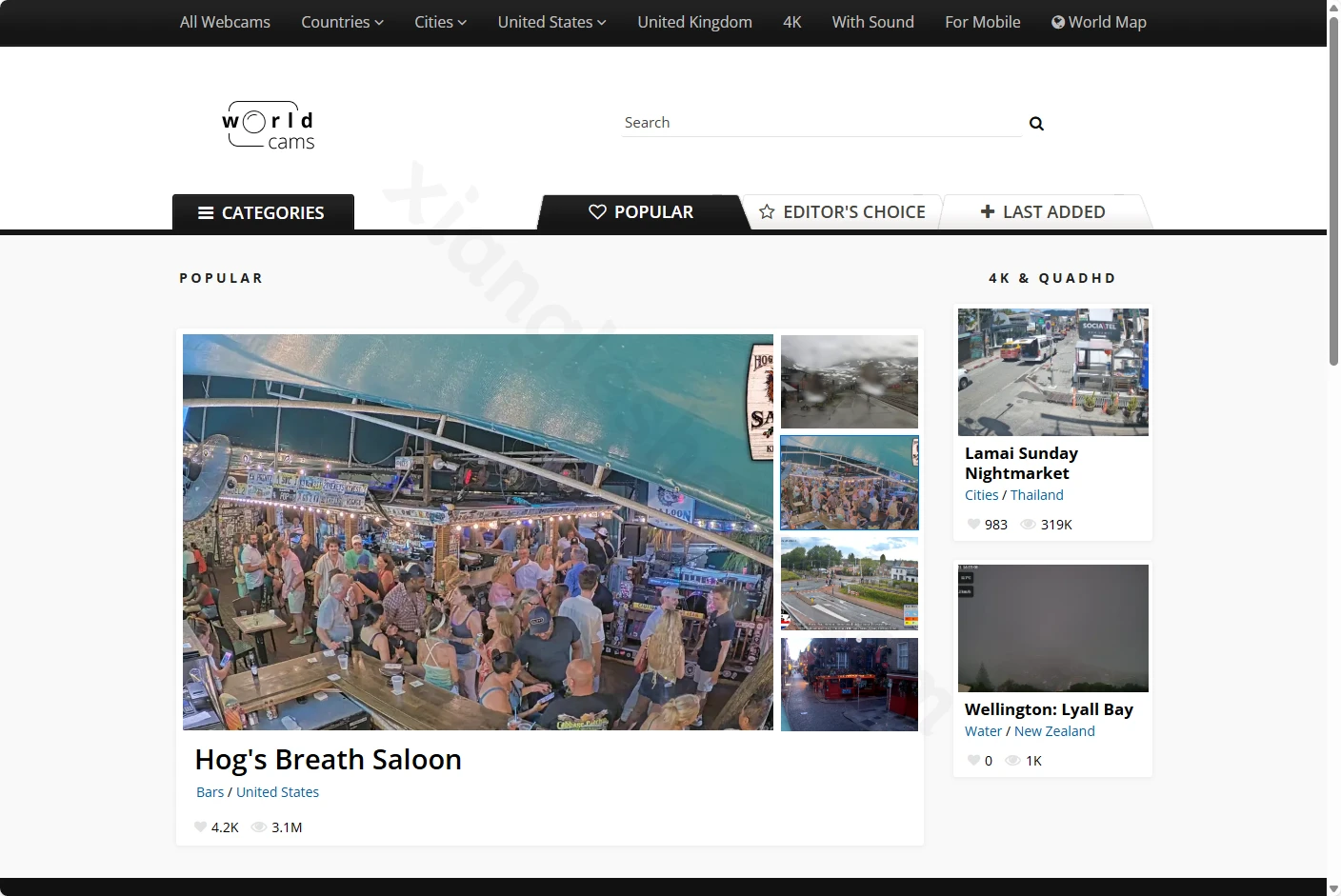Open the Categories button
This screenshot has height=896, width=1341.
[263, 212]
